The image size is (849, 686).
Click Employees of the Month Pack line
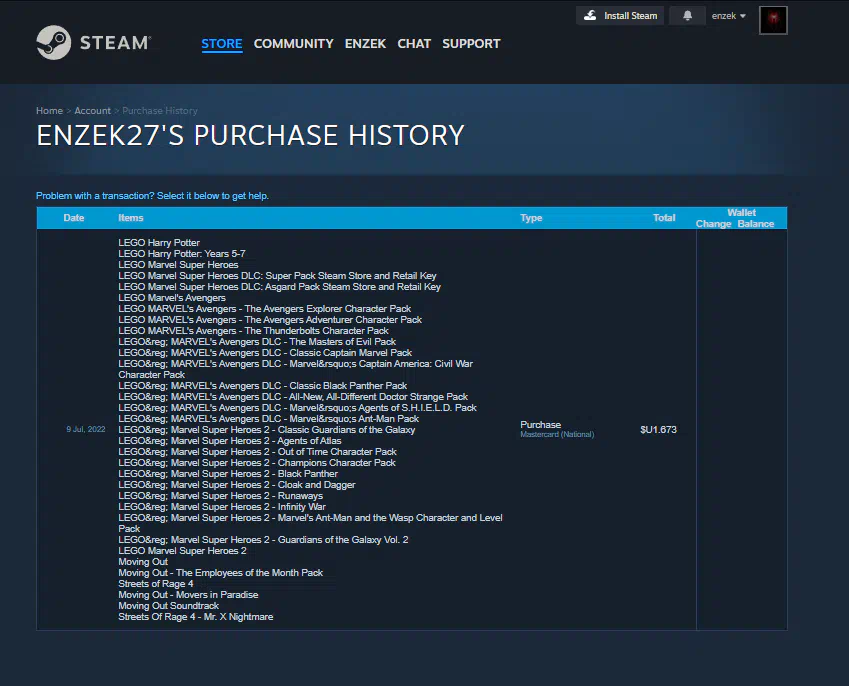coord(220,573)
